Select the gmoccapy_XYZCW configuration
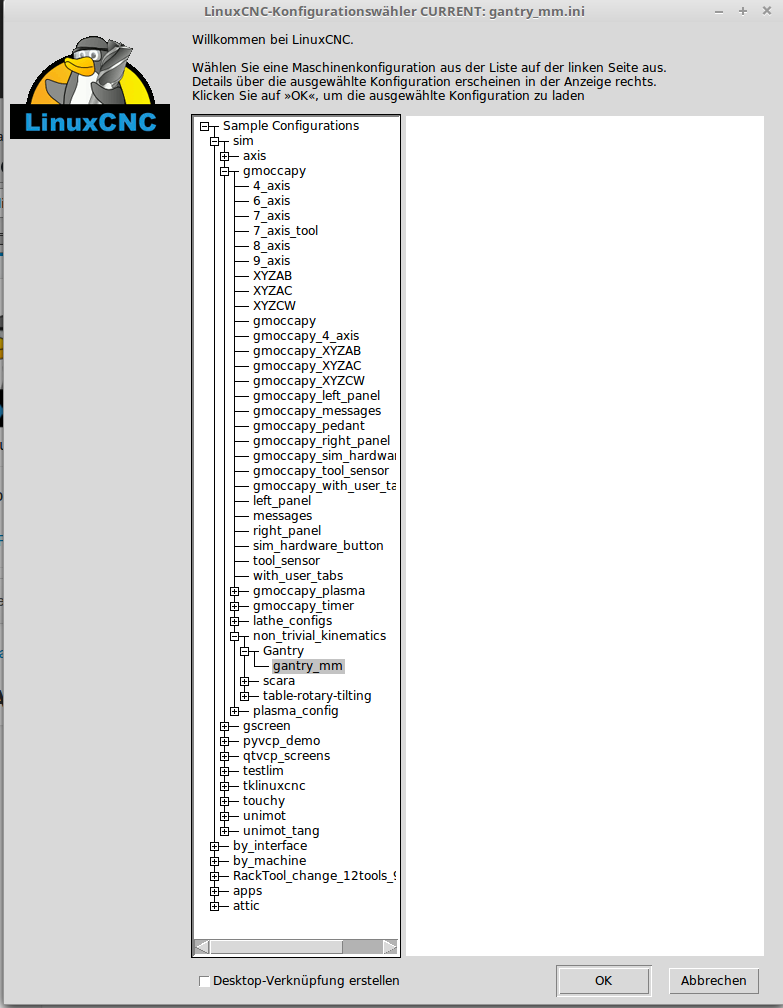The width and height of the screenshot is (783, 1008). pyautogui.click(x=309, y=381)
